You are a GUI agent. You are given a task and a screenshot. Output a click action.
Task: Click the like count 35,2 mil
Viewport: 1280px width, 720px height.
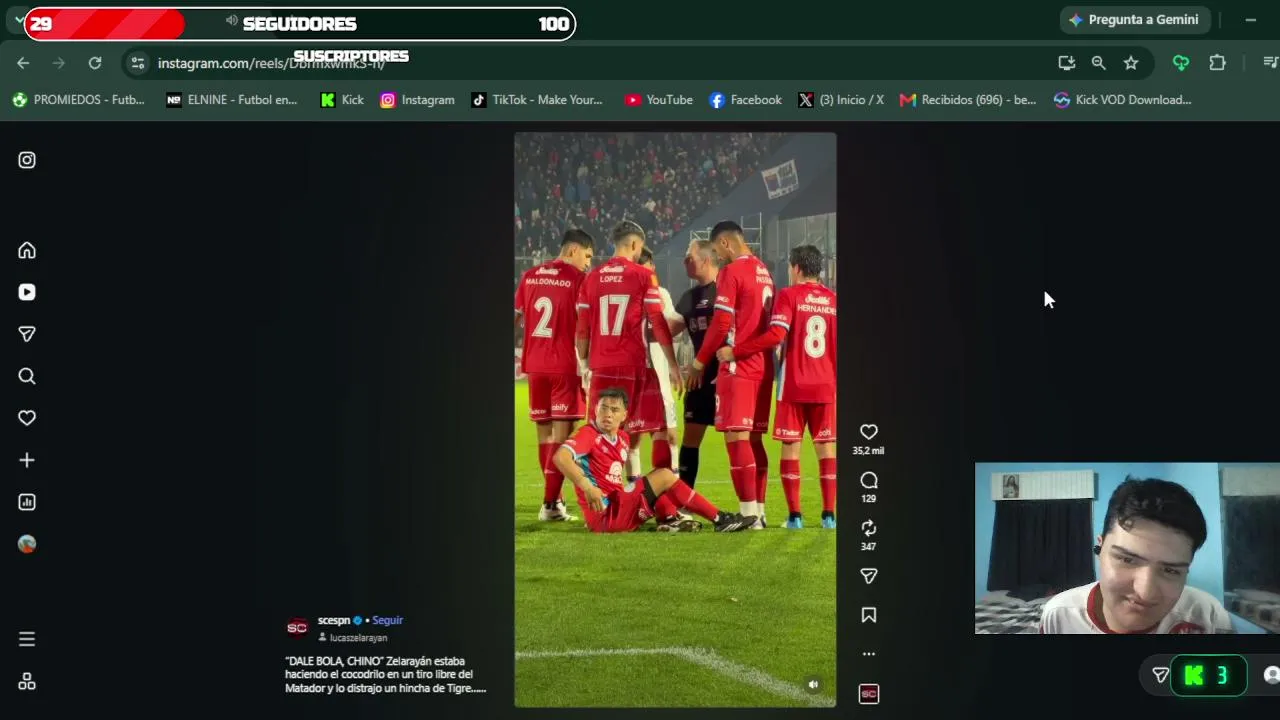[868, 451]
